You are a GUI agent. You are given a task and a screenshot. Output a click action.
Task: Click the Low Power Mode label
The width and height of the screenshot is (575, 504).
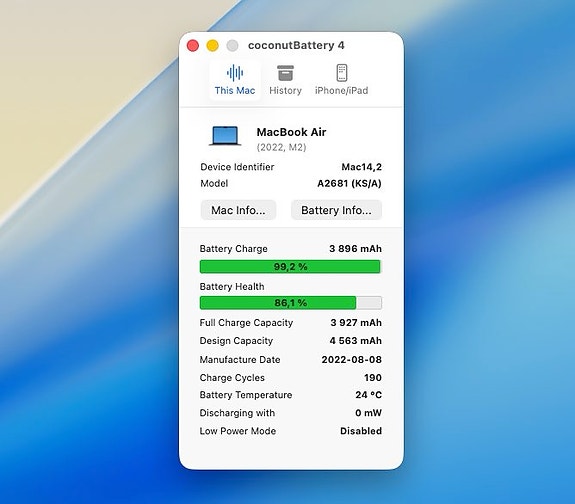(238, 431)
